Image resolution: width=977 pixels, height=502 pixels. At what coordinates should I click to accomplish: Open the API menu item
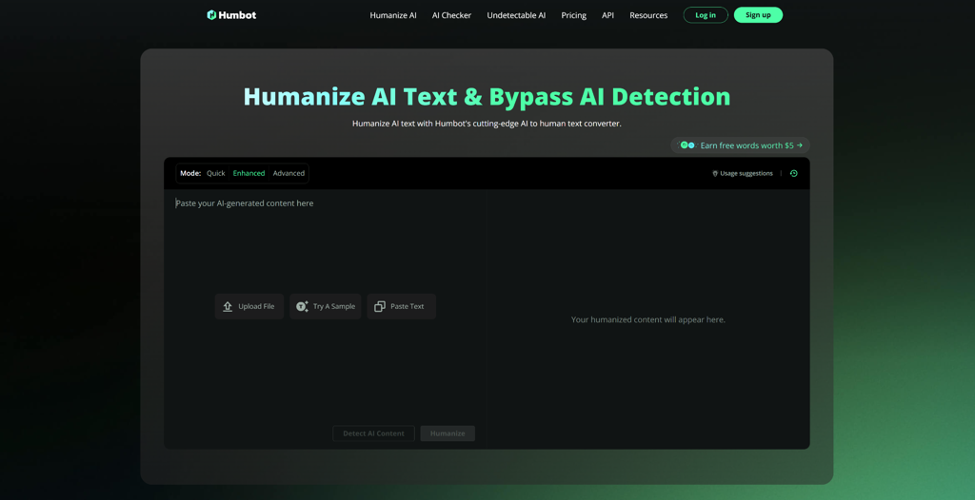608,16
